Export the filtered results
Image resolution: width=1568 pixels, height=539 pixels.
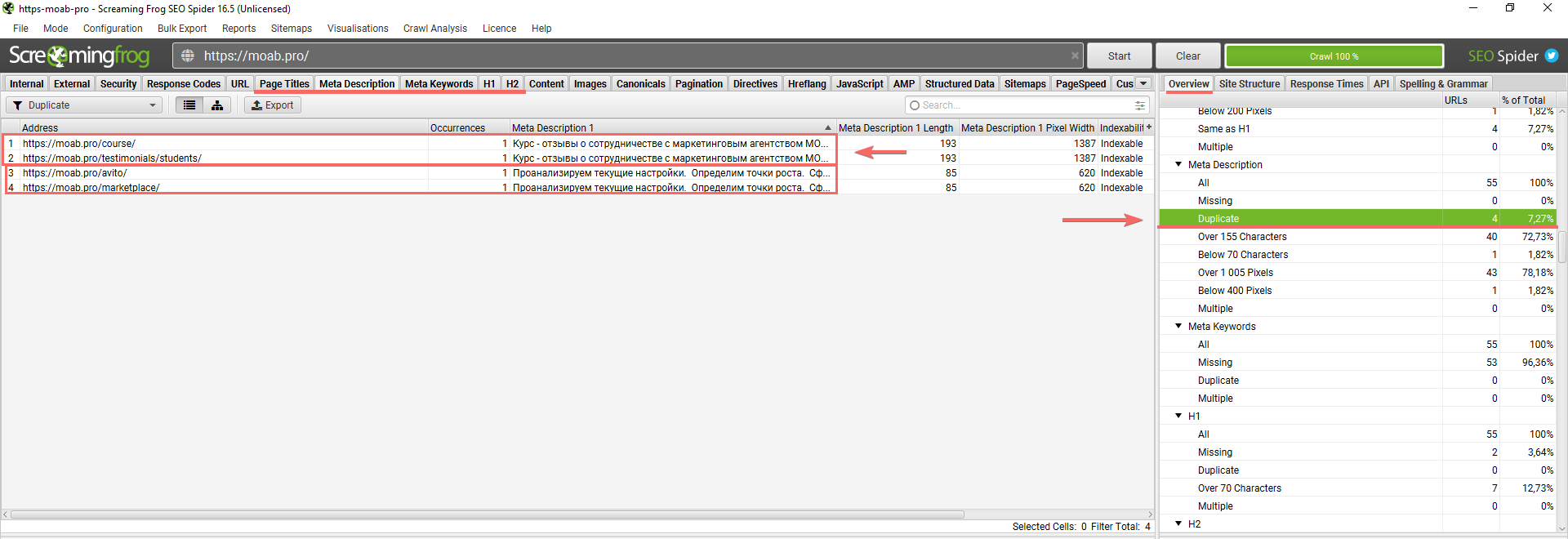pos(273,105)
